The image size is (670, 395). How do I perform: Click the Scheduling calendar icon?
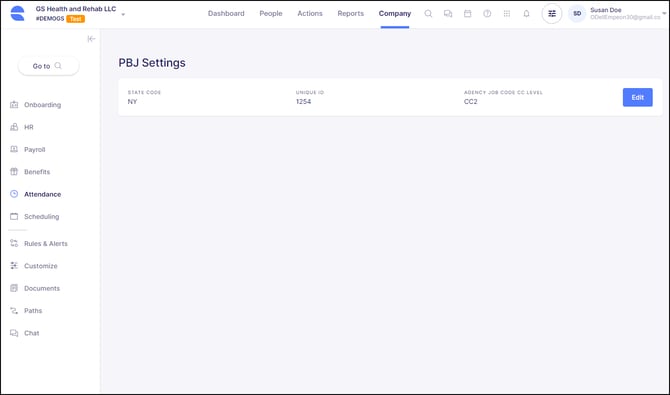[14, 216]
